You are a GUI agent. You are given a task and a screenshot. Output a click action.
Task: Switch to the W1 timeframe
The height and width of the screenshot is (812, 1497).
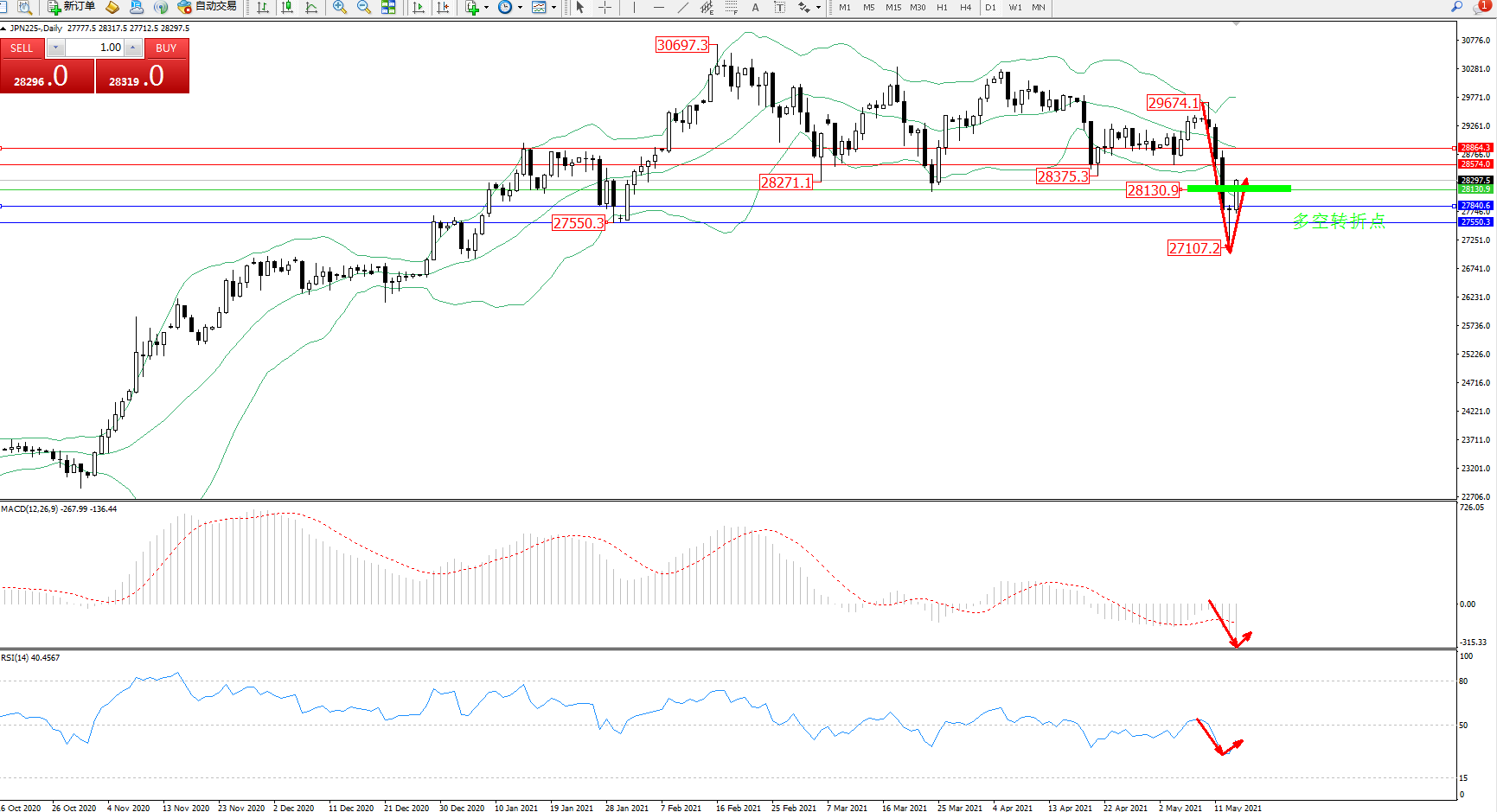point(1014,7)
